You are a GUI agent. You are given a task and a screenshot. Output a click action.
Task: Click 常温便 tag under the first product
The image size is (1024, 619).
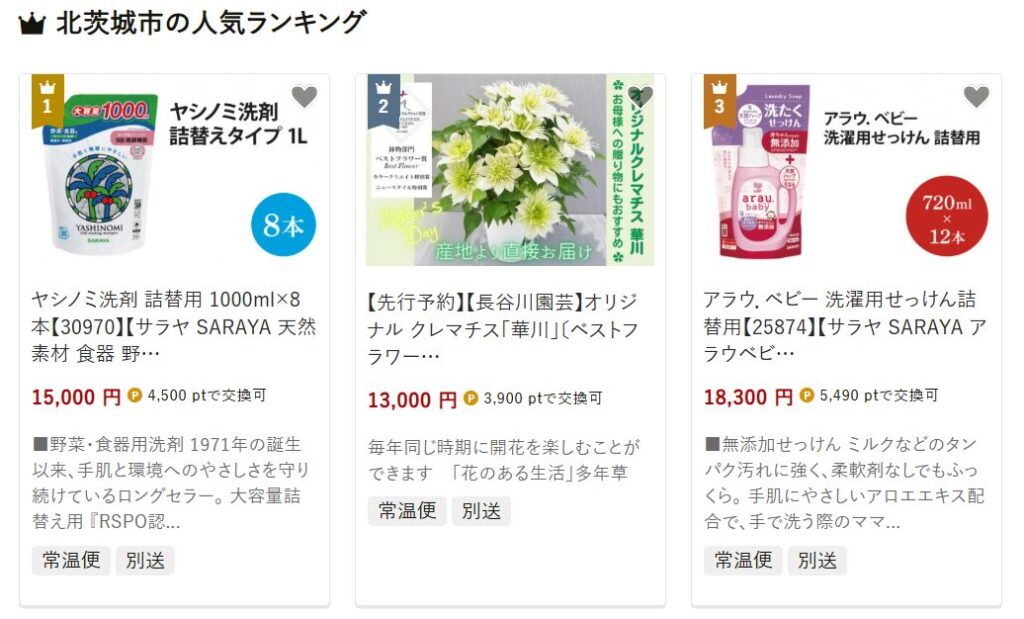click(71, 560)
